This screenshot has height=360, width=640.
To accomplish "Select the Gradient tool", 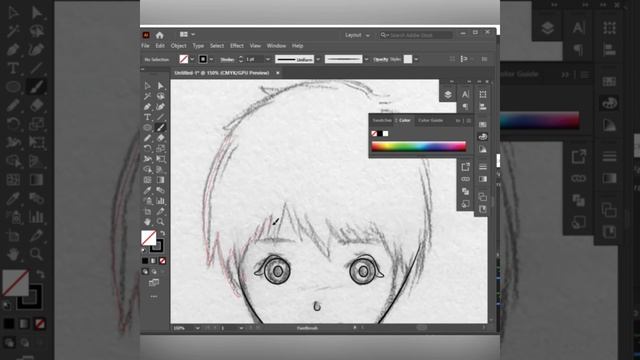I will click(x=160, y=180).
